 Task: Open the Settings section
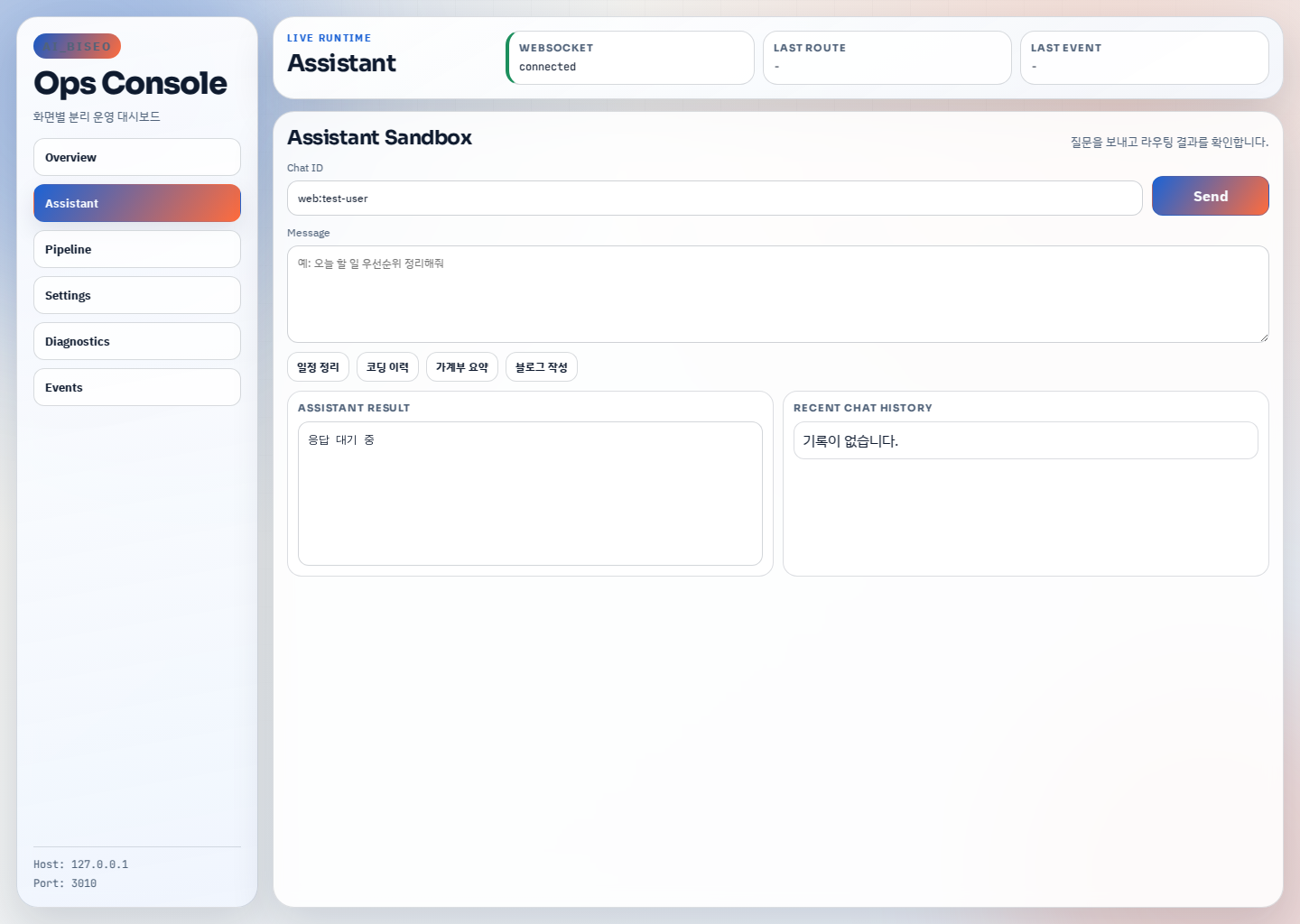pos(136,295)
